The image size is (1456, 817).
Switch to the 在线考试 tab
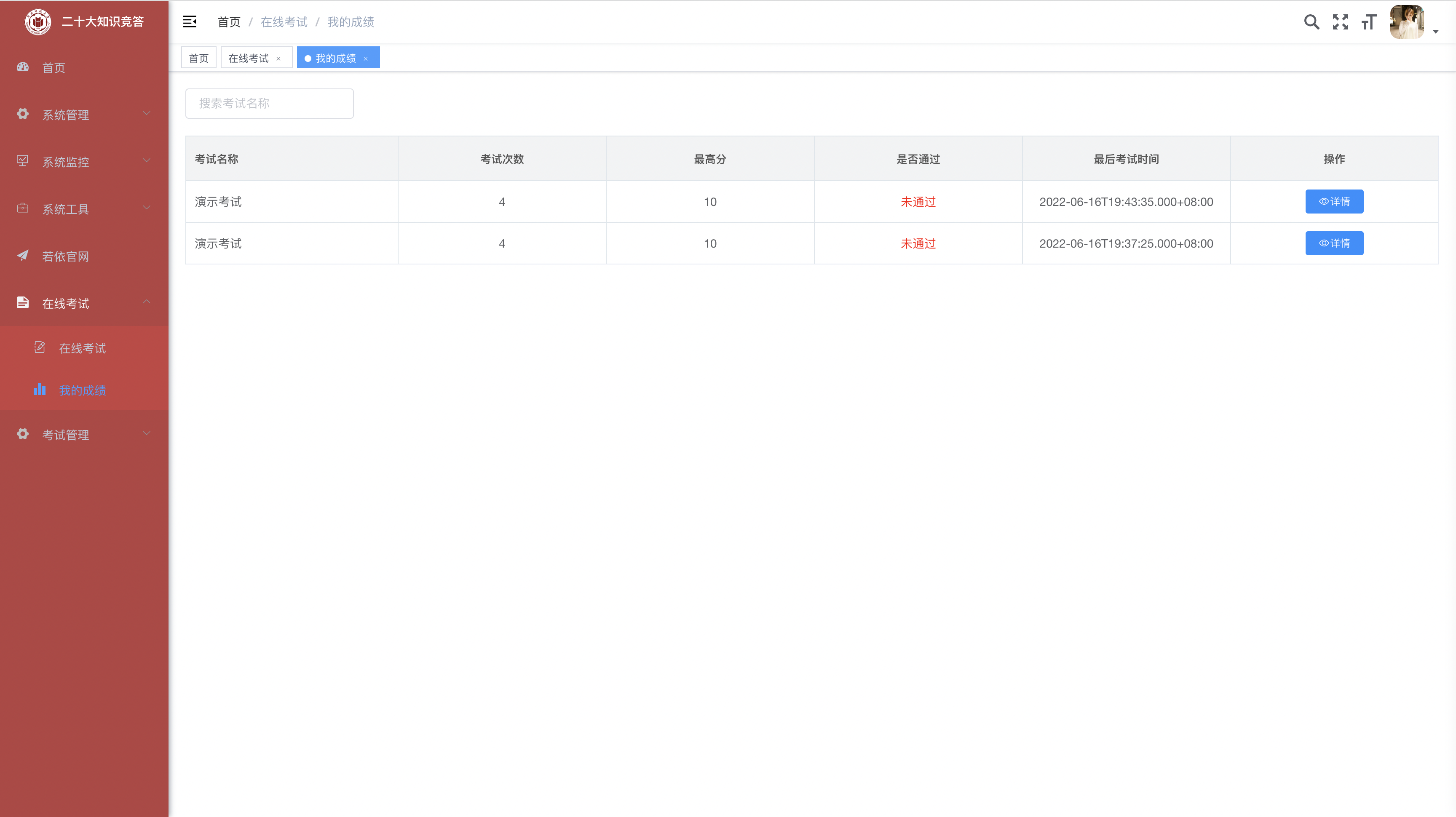248,58
